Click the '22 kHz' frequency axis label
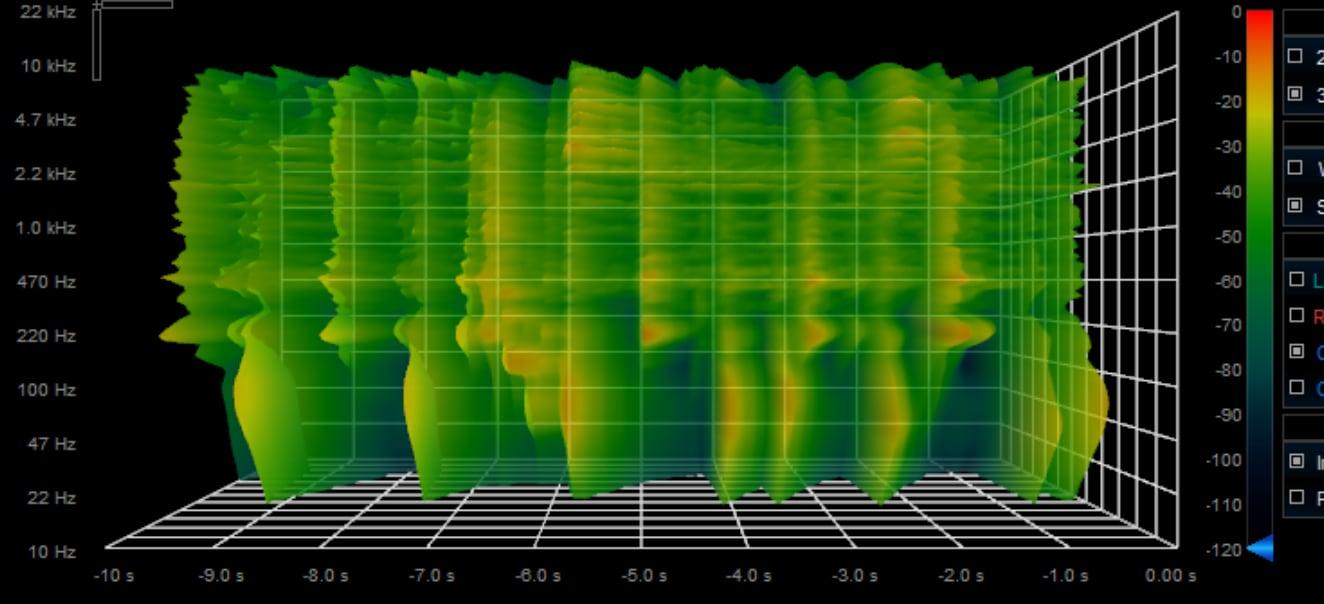The image size is (1324, 604). pos(46,12)
